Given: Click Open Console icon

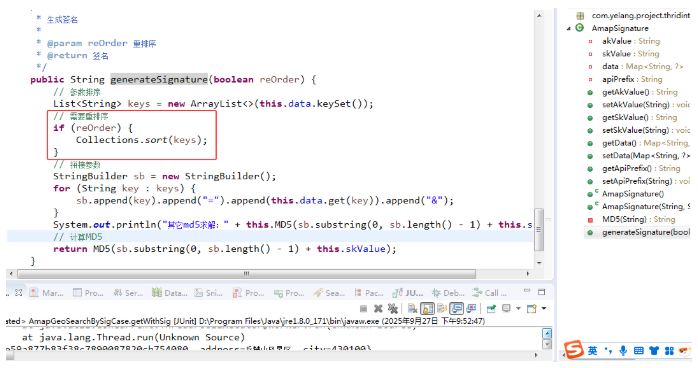Looking at the screenshot, I should (x=532, y=308).
